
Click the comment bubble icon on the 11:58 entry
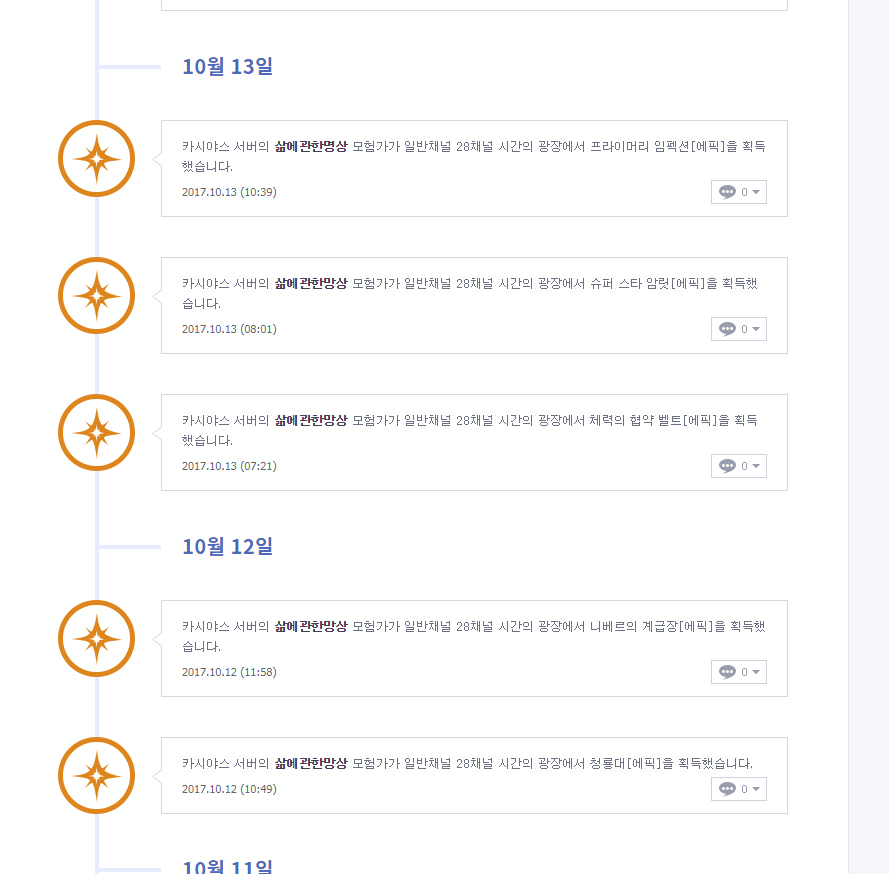coord(727,672)
